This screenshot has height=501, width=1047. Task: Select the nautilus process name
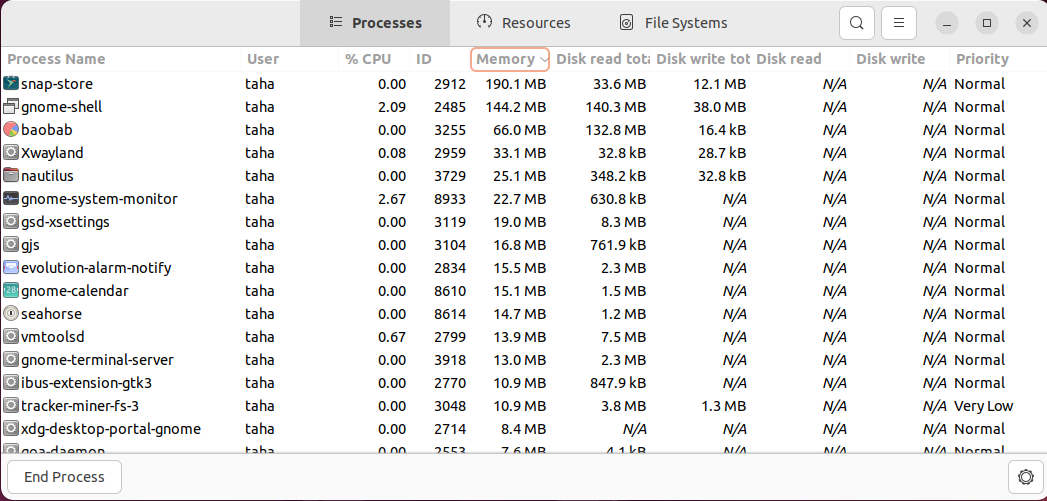tap(47, 176)
